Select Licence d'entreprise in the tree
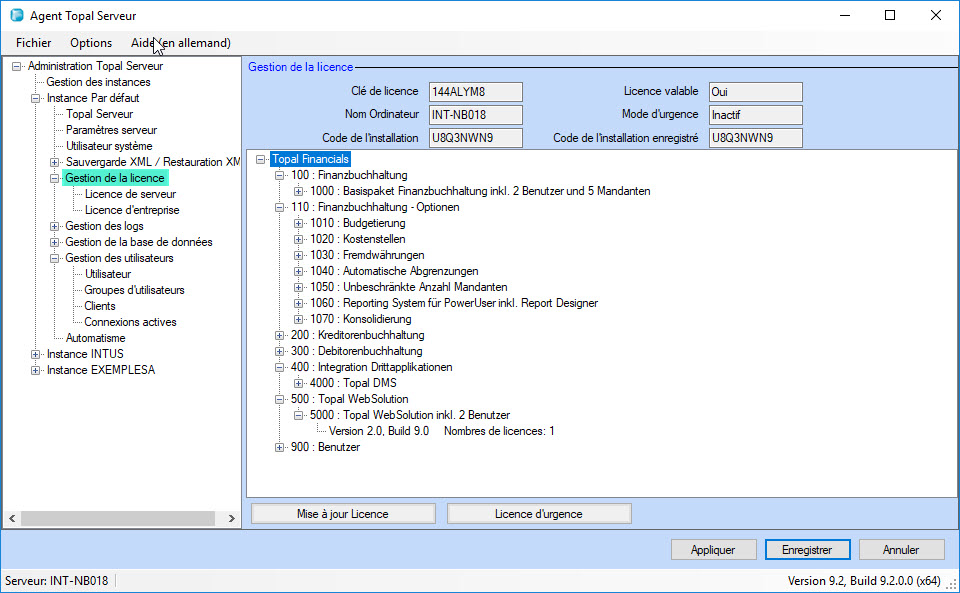This screenshot has width=960, height=593. [x=132, y=210]
